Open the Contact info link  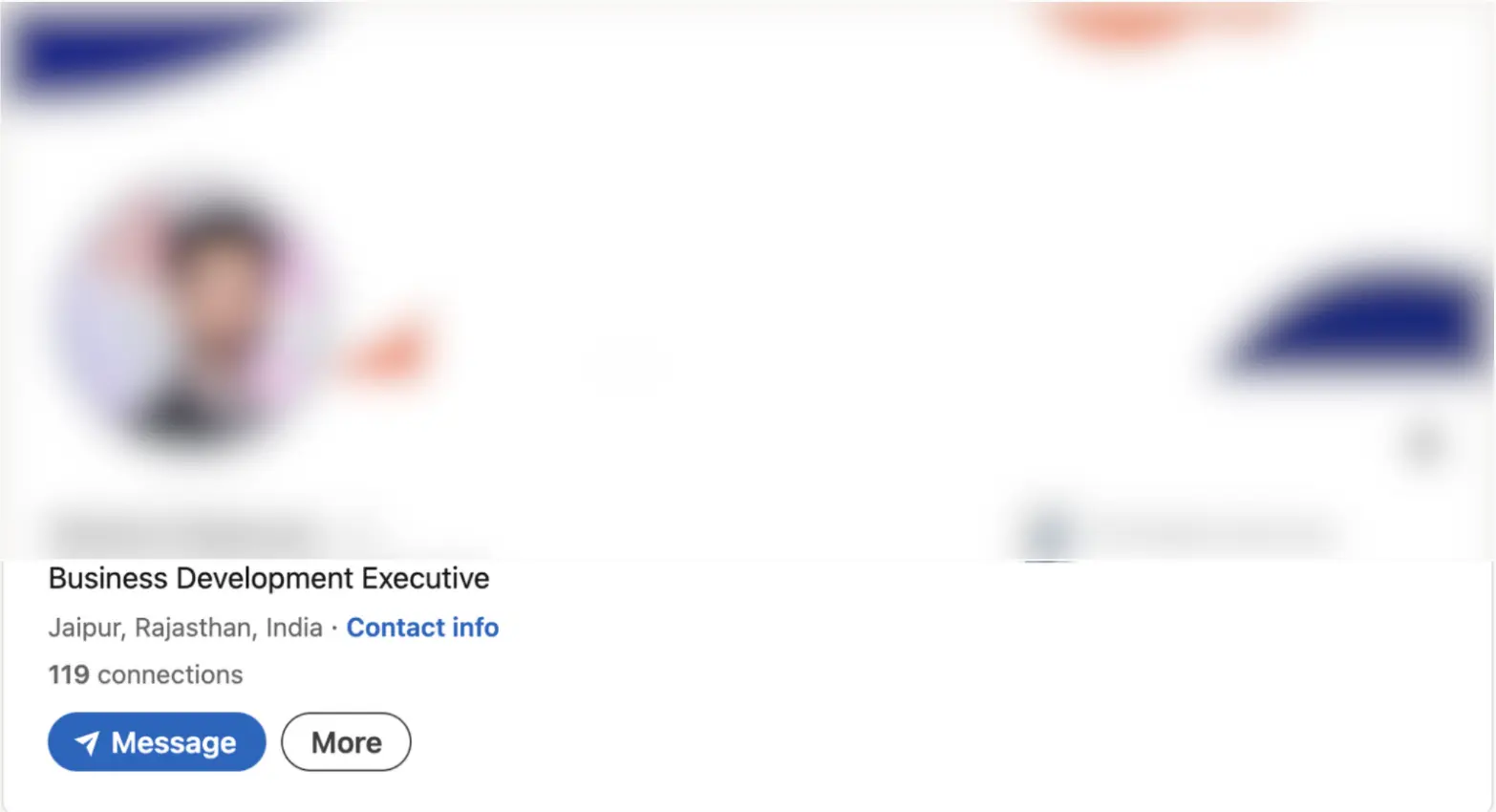click(x=422, y=628)
